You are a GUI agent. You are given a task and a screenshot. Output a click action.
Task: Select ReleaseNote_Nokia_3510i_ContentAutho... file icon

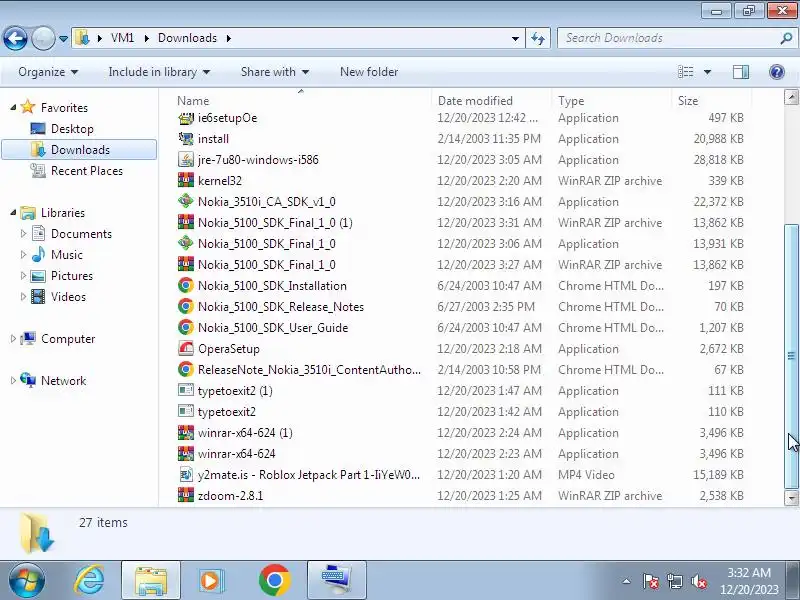click(x=186, y=369)
